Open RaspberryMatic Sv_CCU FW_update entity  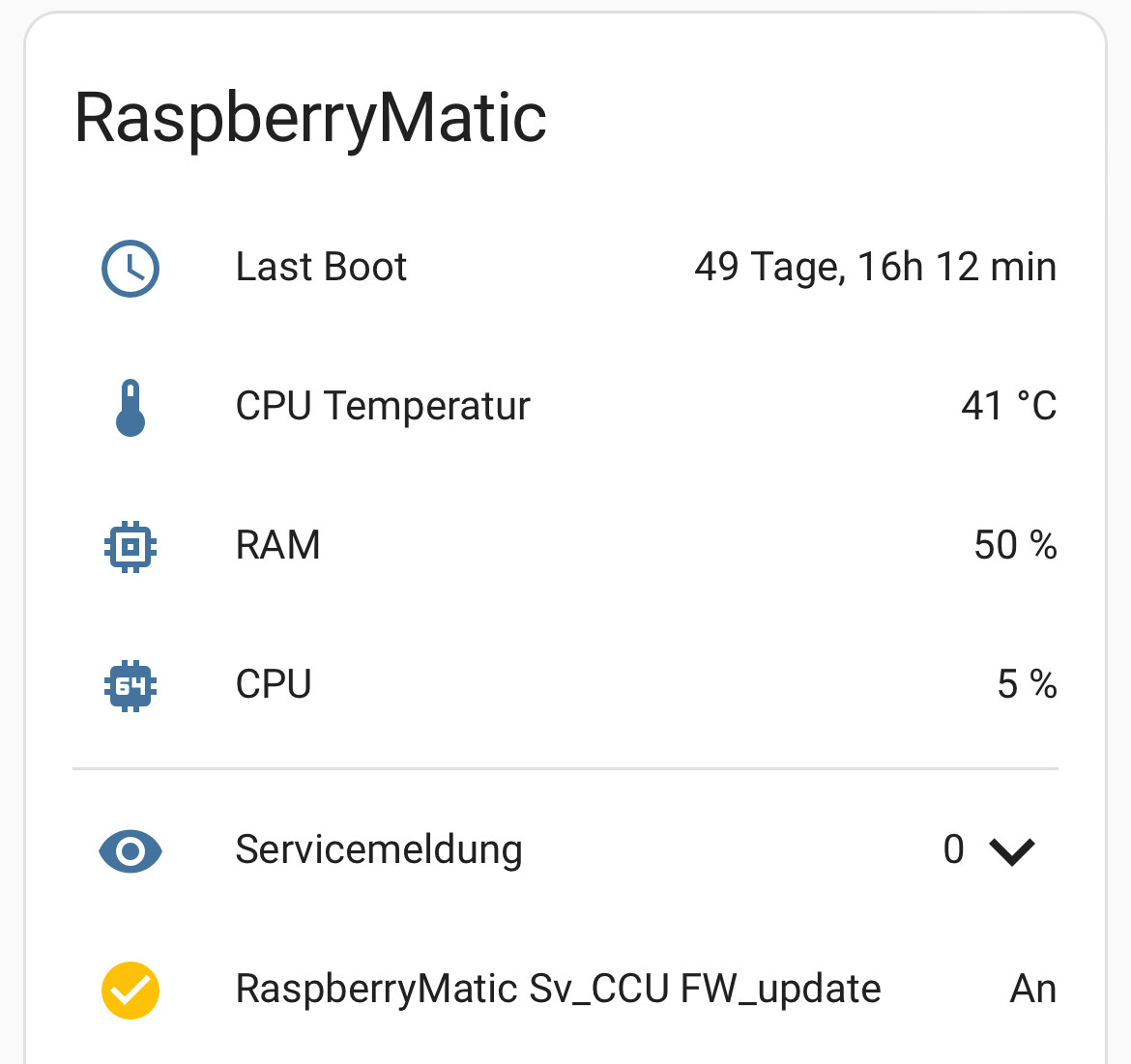pos(565,990)
